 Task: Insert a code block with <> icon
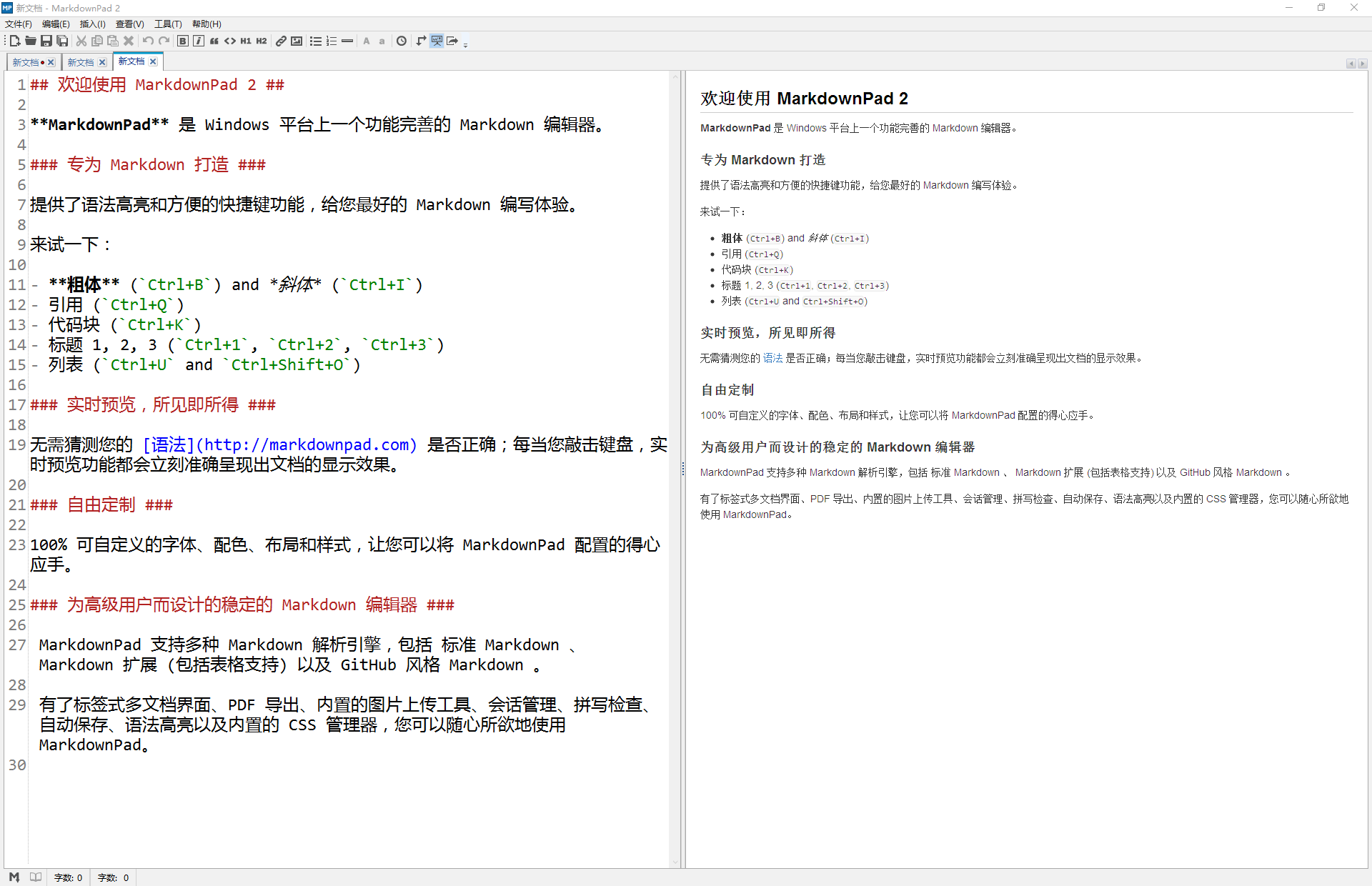[230, 41]
